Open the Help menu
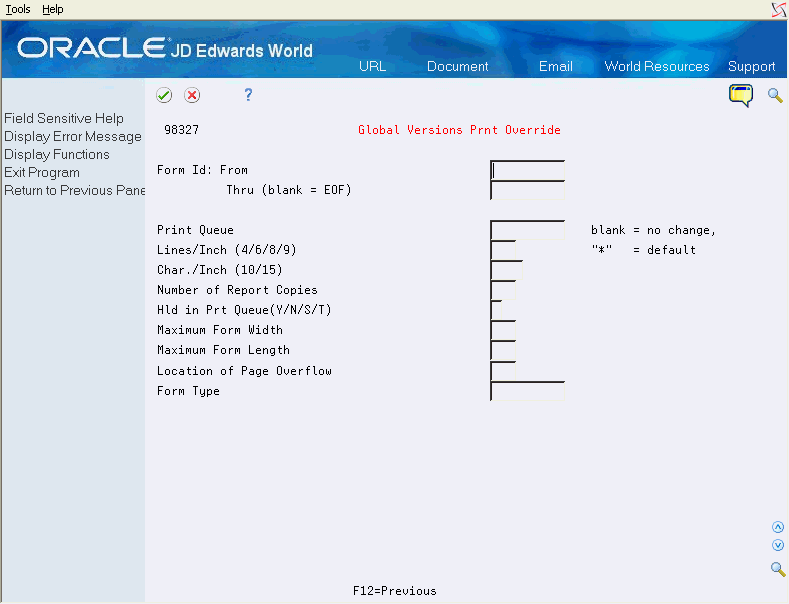Viewport: 789px width, 604px height. (53, 9)
